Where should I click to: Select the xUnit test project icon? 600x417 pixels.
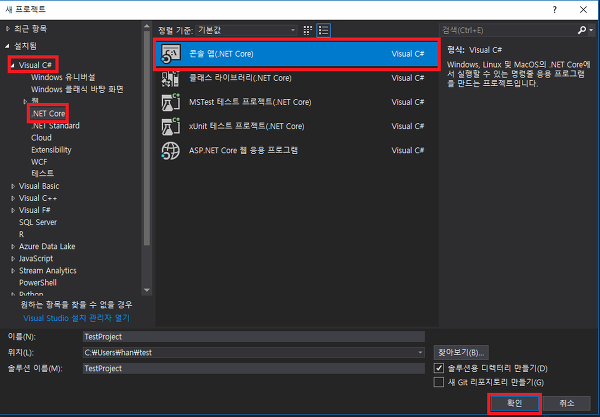point(170,126)
